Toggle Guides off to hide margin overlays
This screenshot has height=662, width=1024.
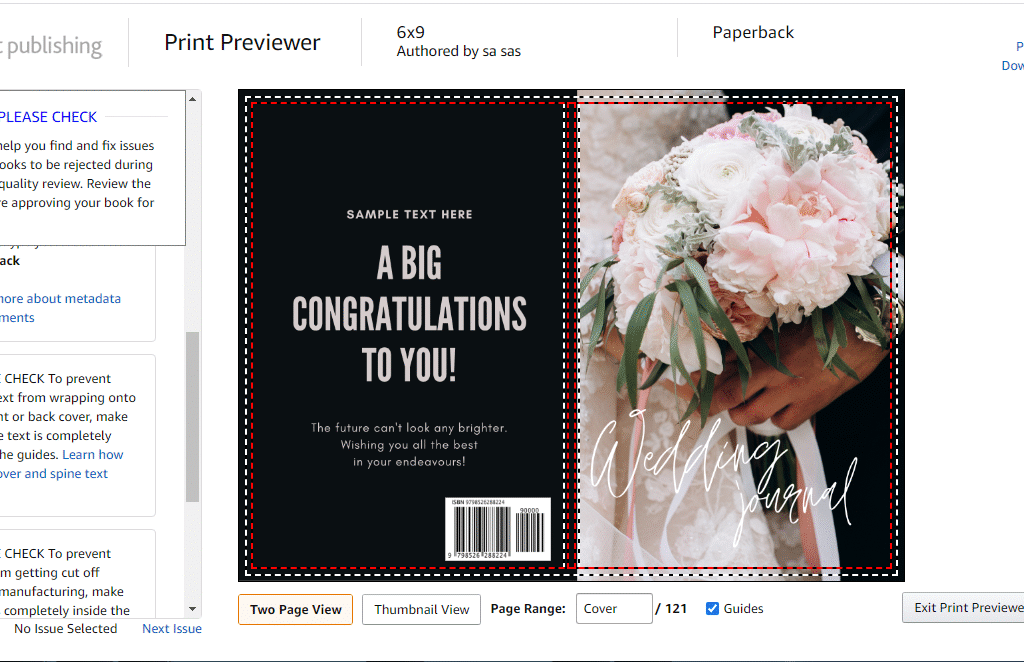click(x=712, y=608)
